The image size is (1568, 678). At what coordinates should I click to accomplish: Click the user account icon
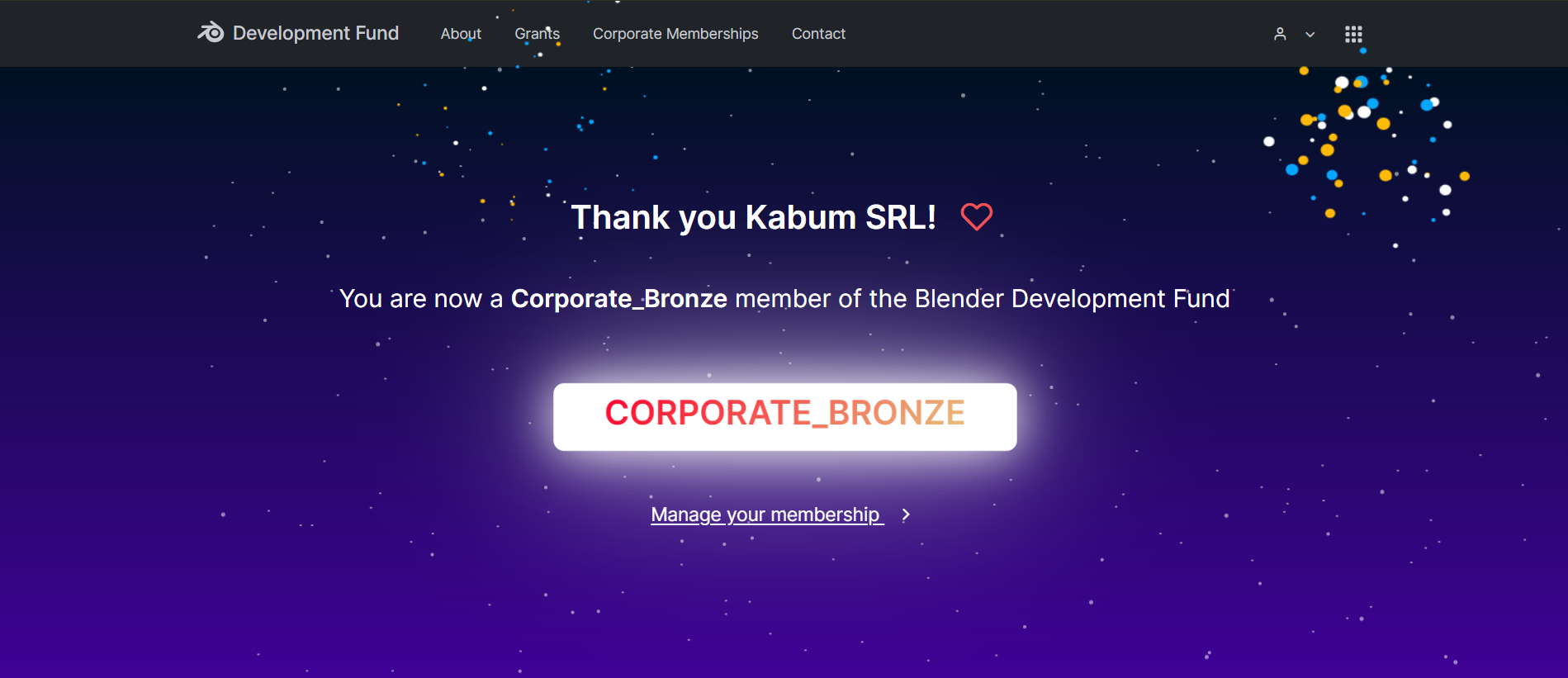click(1280, 34)
